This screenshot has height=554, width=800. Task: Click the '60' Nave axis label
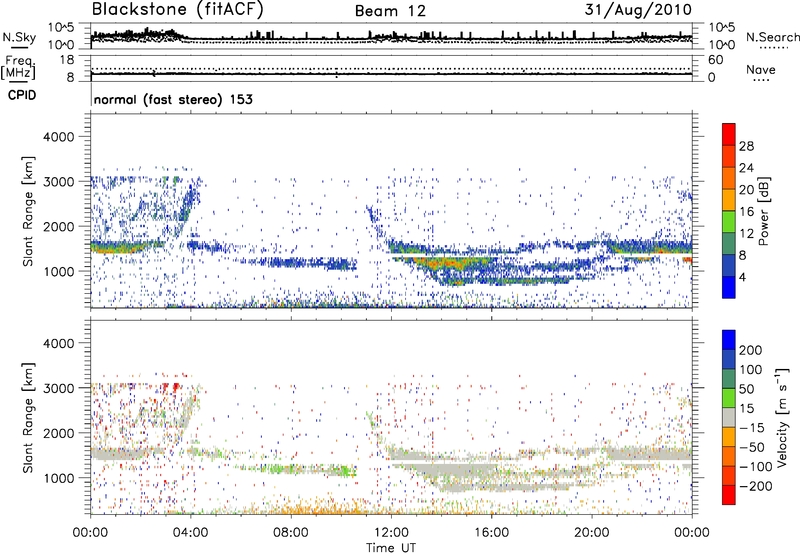[x=715, y=60]
